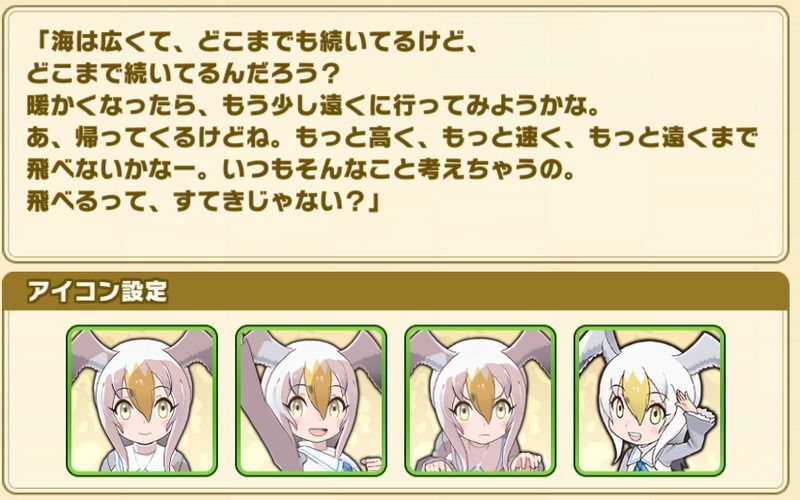Click the phrase もっと遠くまで in the text
Screen dimensions: 800x500
click(673, 138)
